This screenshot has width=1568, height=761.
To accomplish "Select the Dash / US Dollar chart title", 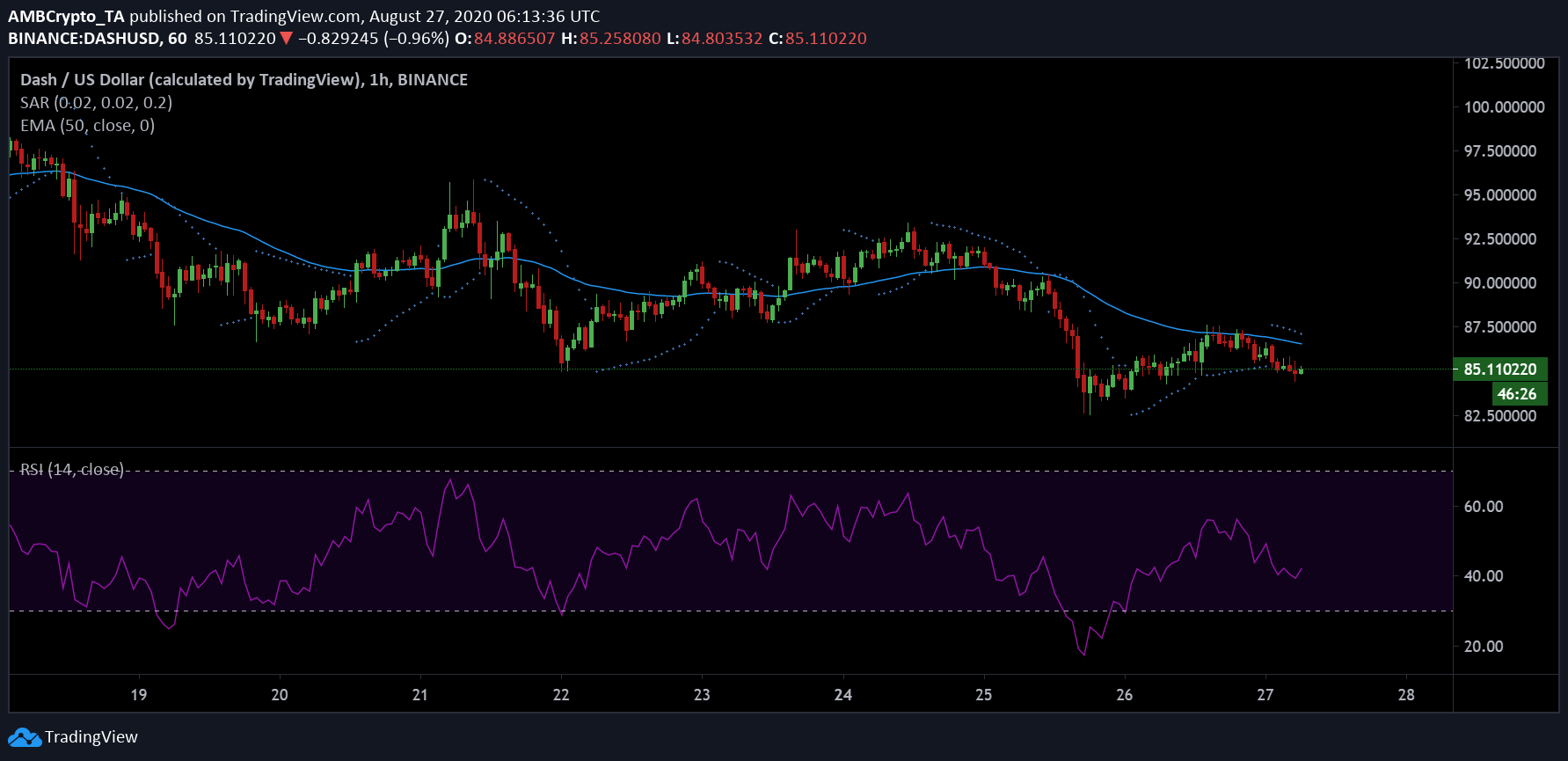I will click(x=244, y=79).
